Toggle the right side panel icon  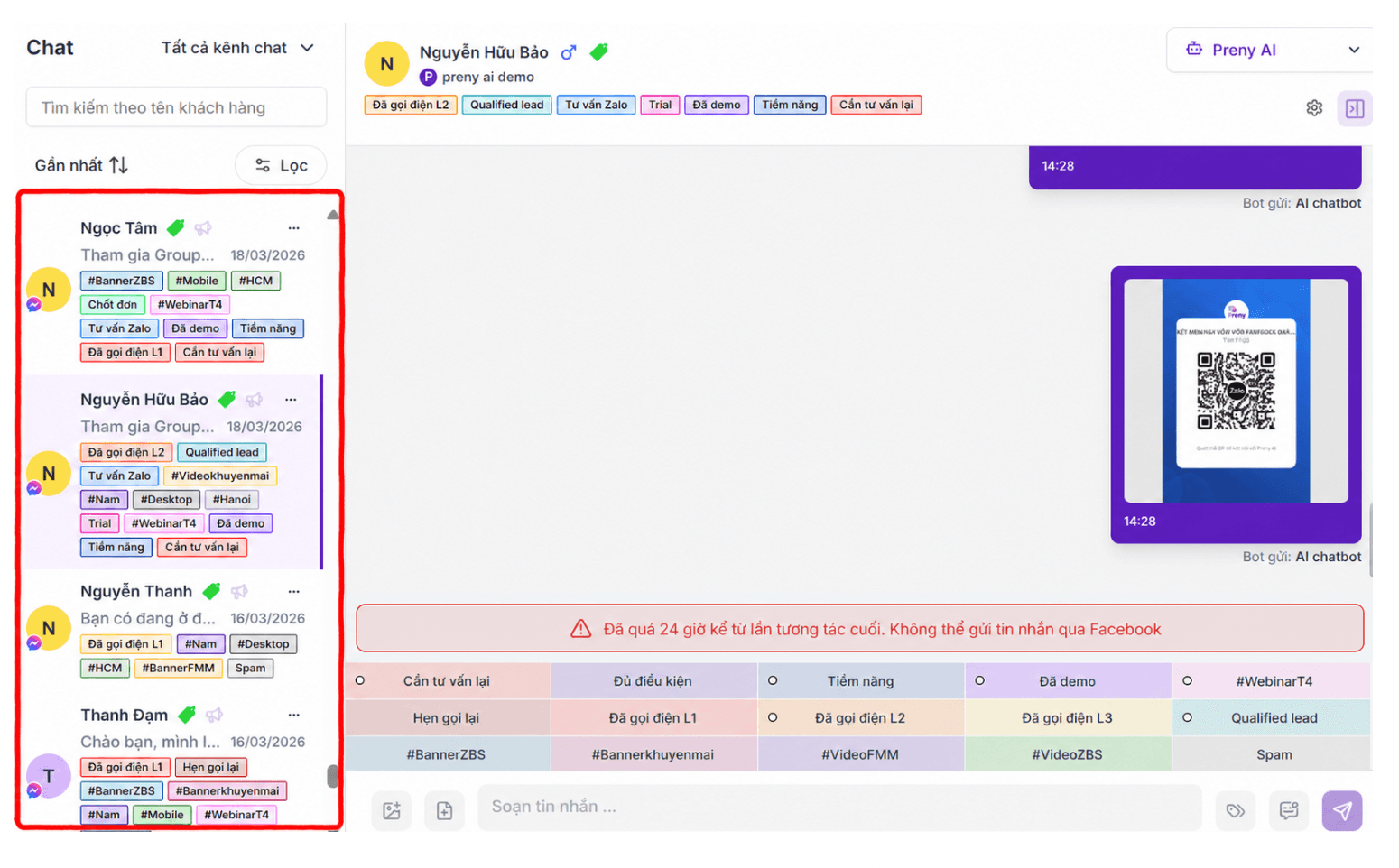(x=1355, y=108)
